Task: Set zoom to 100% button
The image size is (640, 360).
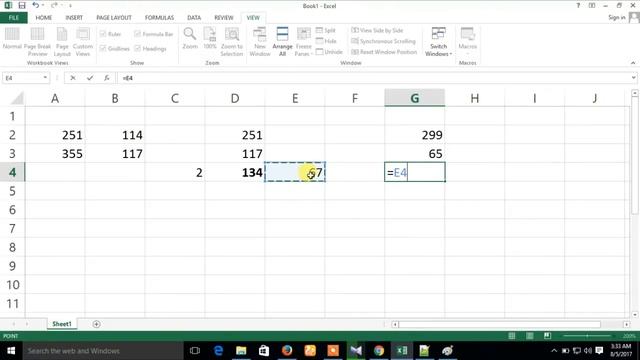Action: tap(210, 39)
